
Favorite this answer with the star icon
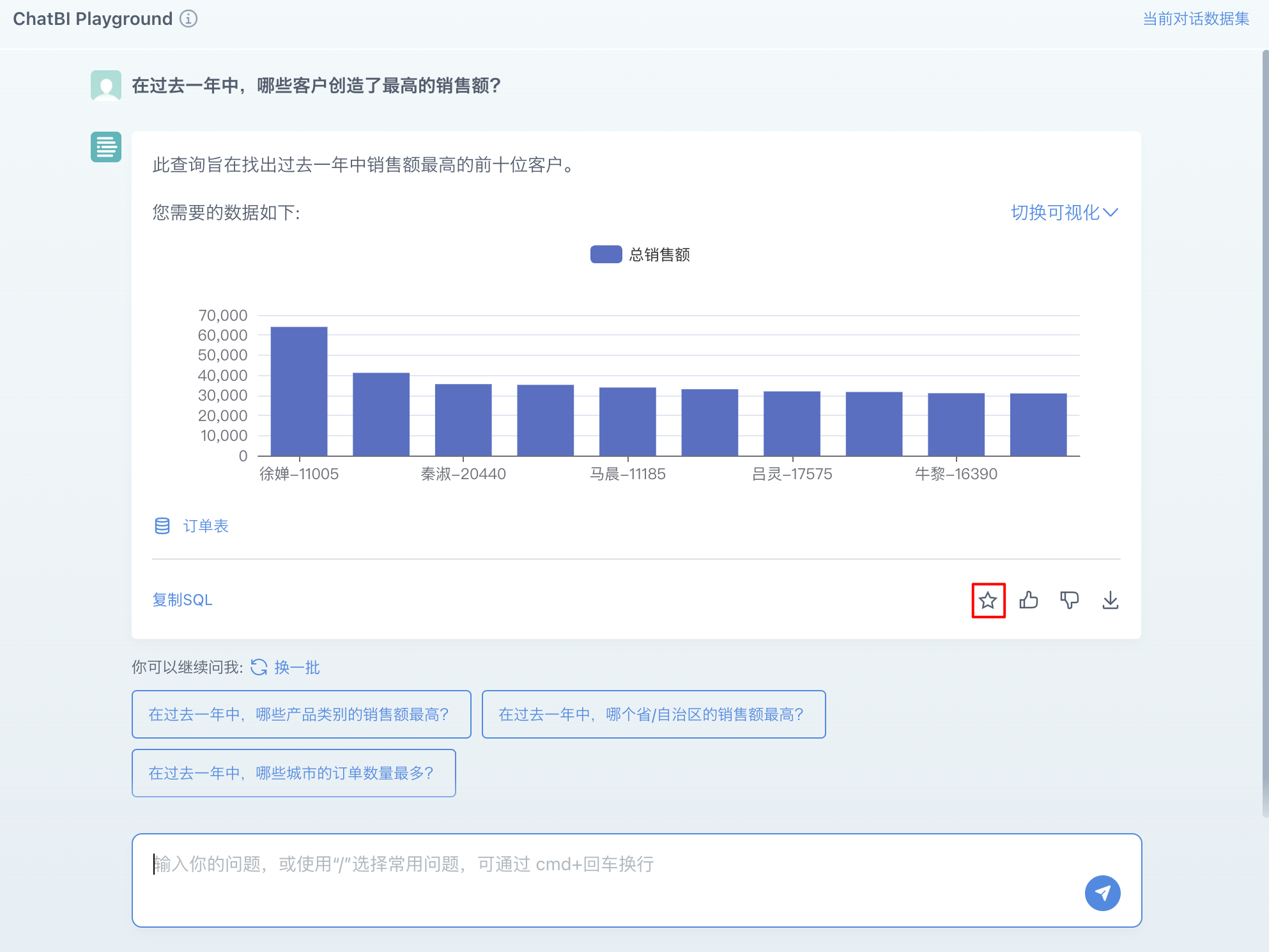click(x=988, y=601)
